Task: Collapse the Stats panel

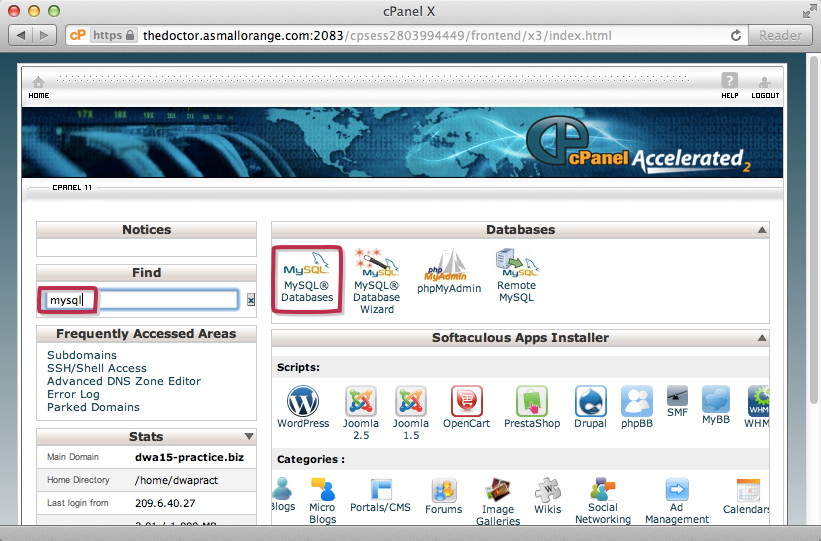Action: click(249, 437)
